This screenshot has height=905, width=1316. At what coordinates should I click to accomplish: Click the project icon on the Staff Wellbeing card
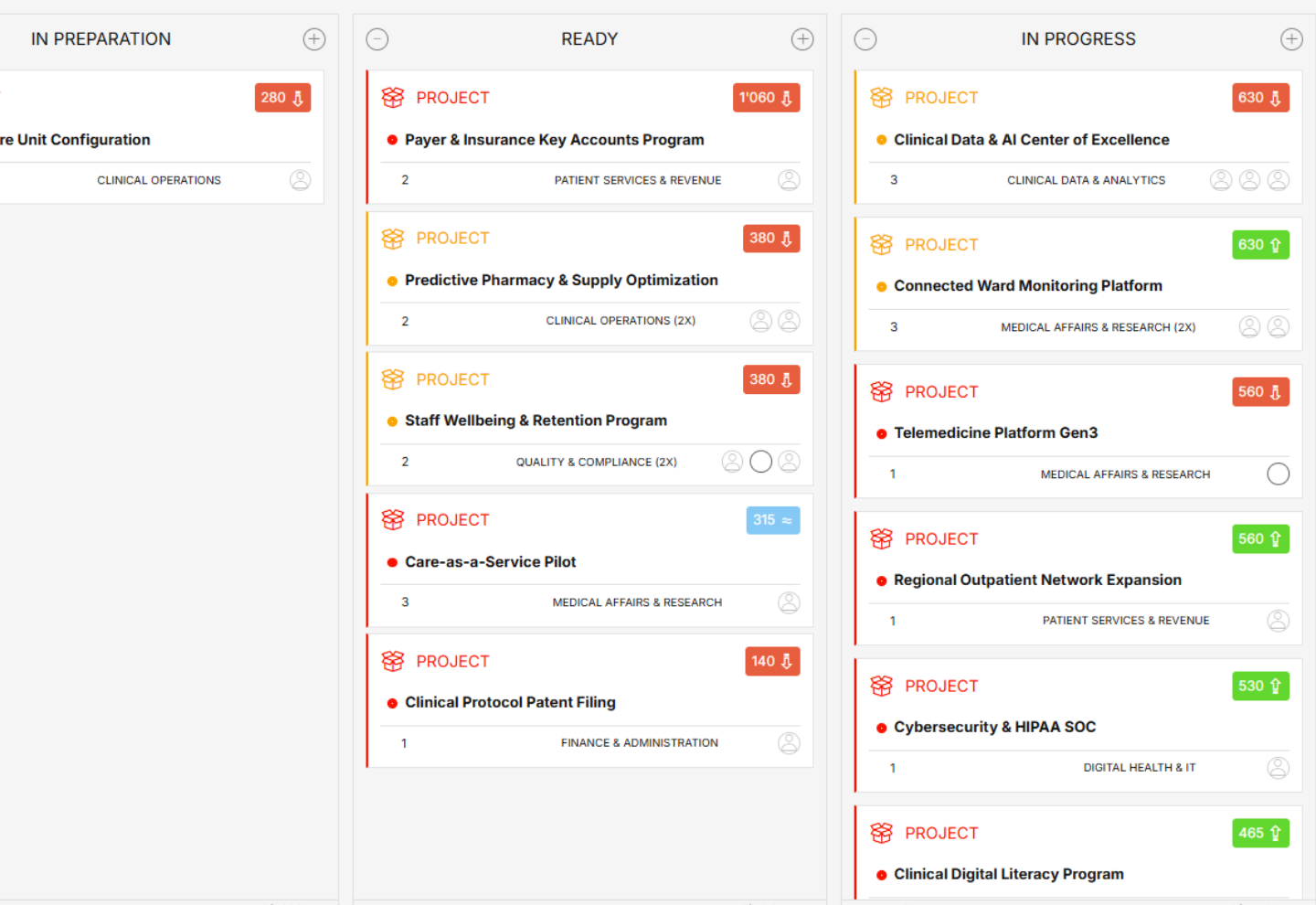(393, 379)
